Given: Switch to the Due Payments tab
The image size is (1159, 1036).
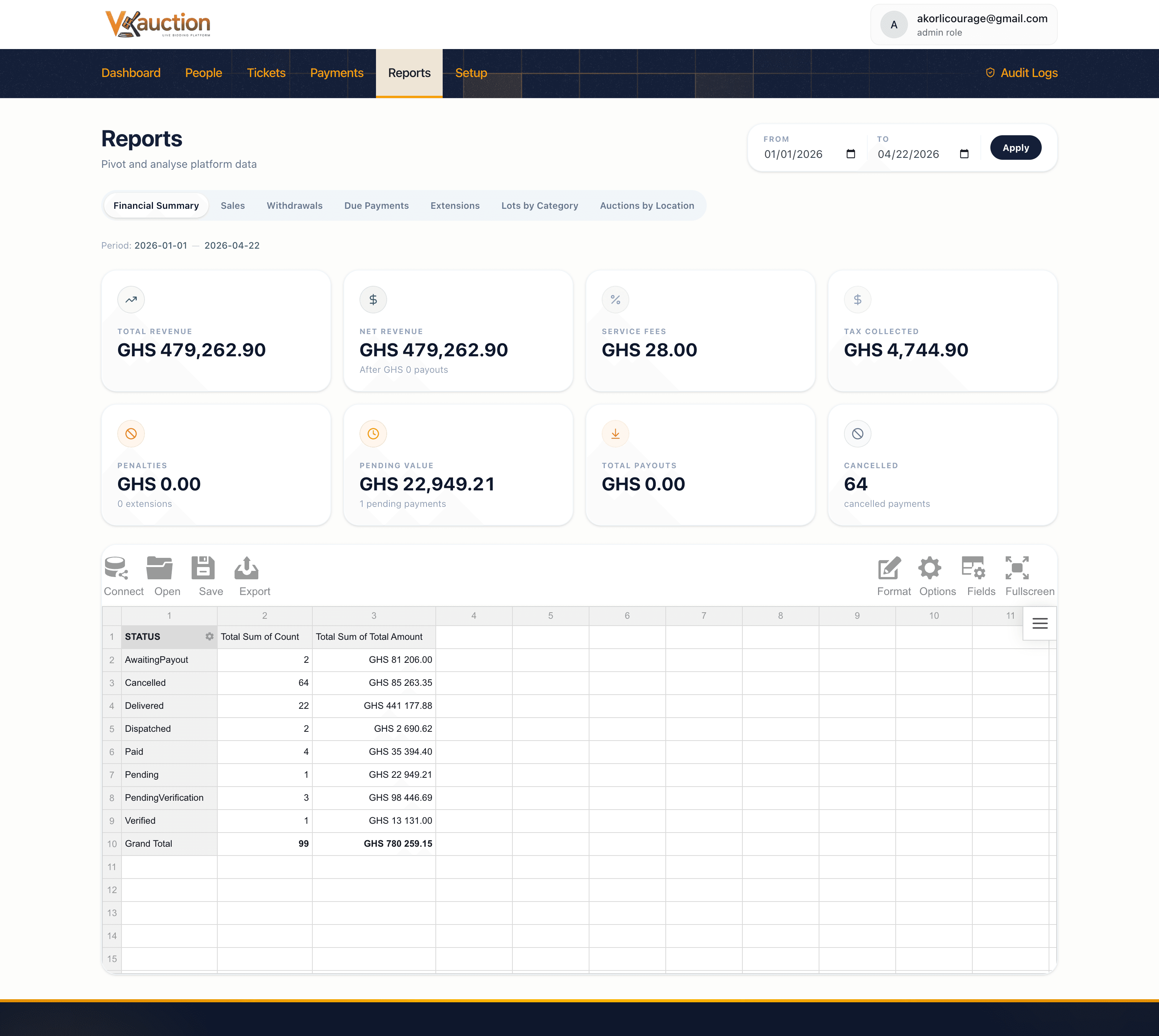Looking at the screenshot, I should [376, 205].
